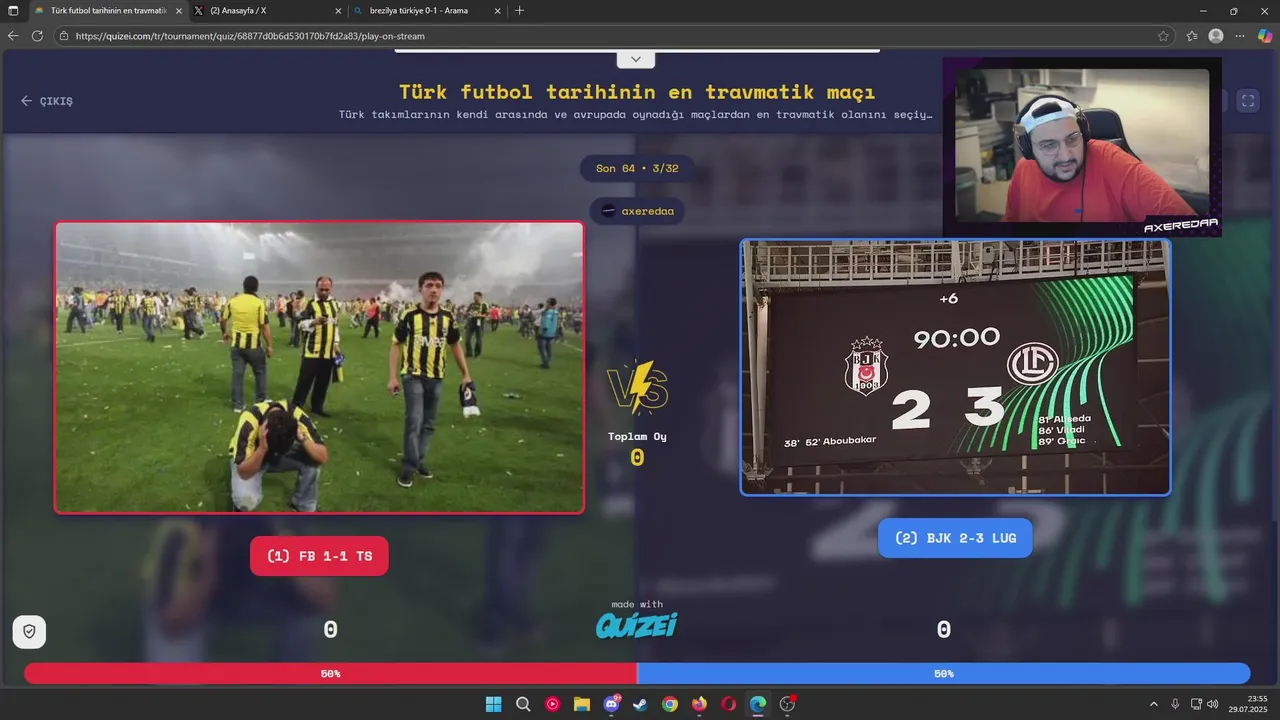Screen dimensions: 1280x720
Task: Go back in browser history
Action: point(13,36)
